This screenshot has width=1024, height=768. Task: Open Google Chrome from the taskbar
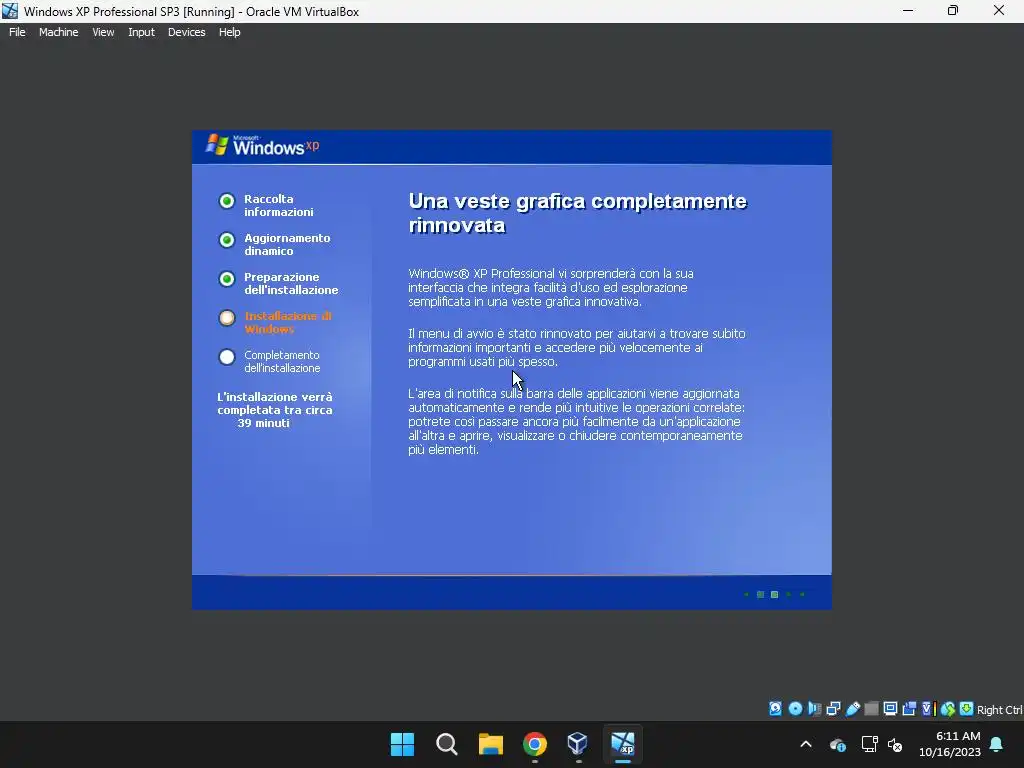pos(534,744)
